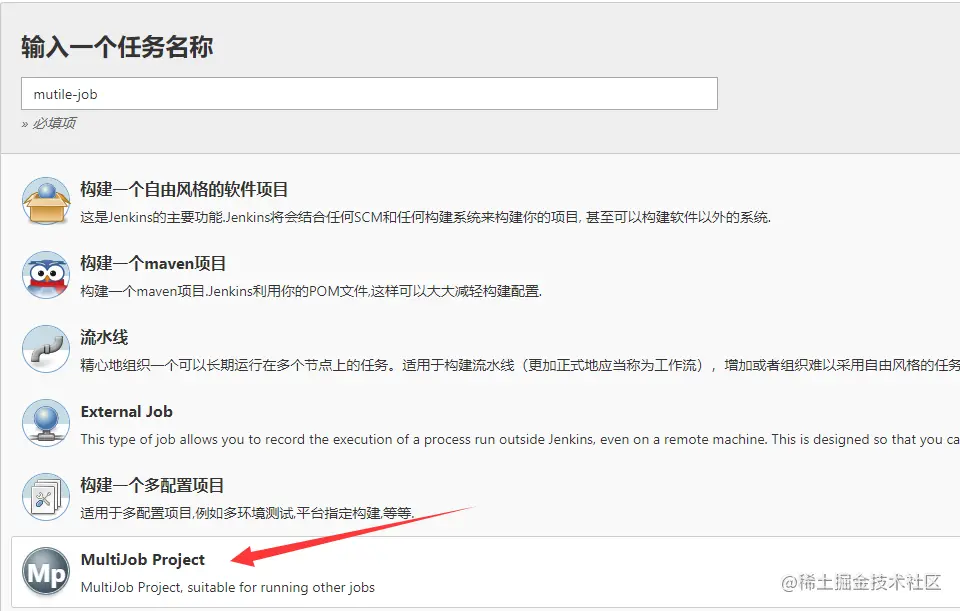Click the pipeline description starting 精心地组织
Viewport: 960px width, 611px height.
(520, 365)
